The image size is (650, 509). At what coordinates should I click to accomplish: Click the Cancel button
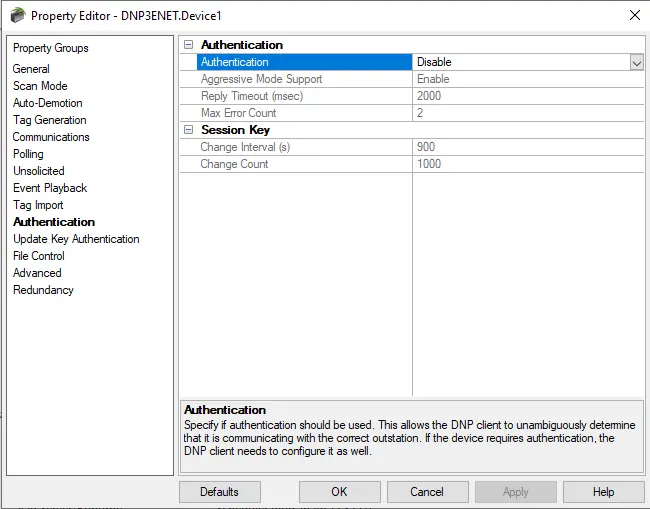(x=427, y=492)
